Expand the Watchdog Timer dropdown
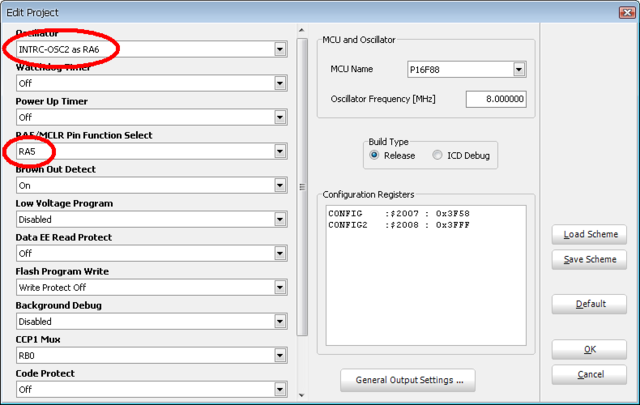Image resolution: width=640 pixels, height=405 pixels. [x=151, y=83]
